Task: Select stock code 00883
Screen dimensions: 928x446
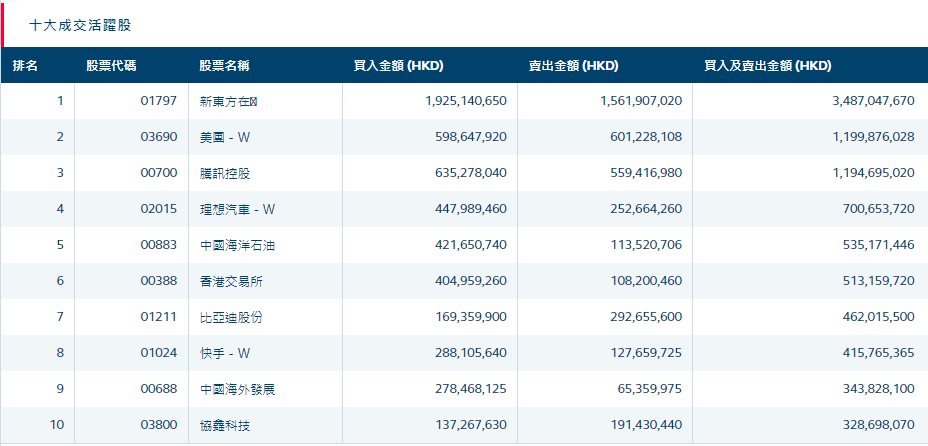Action: click(x=159, y=245)
